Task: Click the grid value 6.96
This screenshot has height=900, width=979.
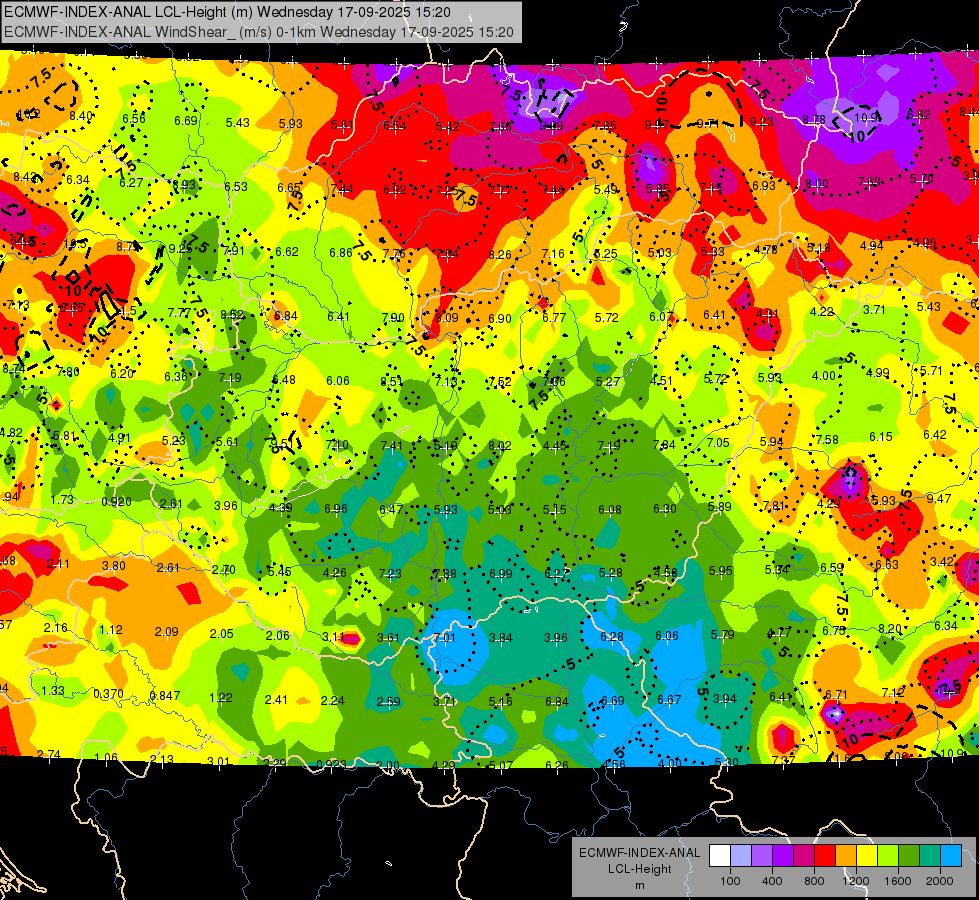Action: coord(336,508)
